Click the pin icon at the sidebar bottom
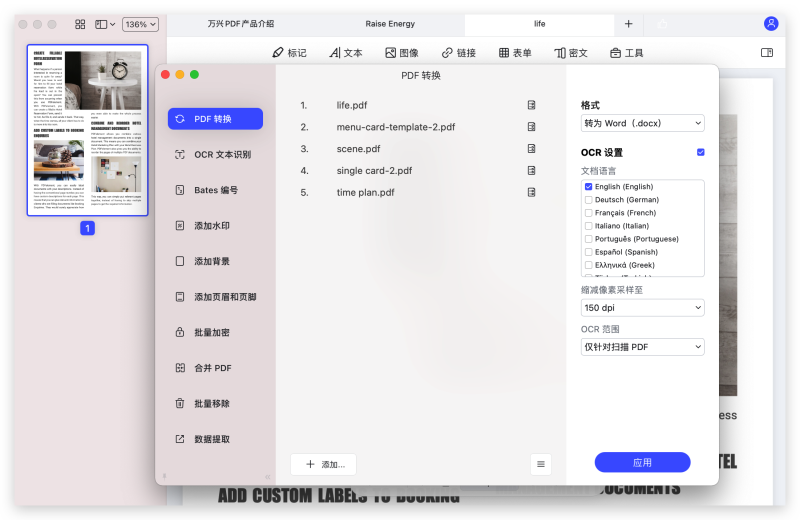 pyautogui.click(x=164, y=477)
